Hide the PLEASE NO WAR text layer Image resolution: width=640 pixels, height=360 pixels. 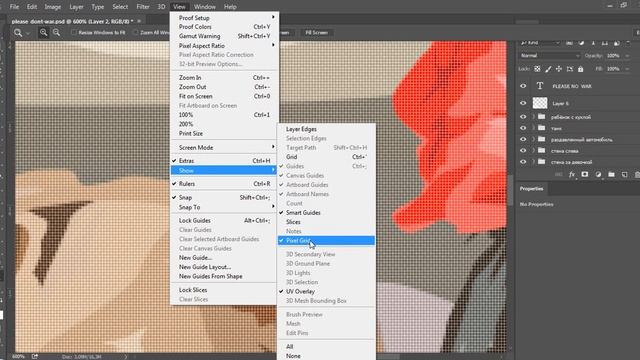click(x=523, y=86)
